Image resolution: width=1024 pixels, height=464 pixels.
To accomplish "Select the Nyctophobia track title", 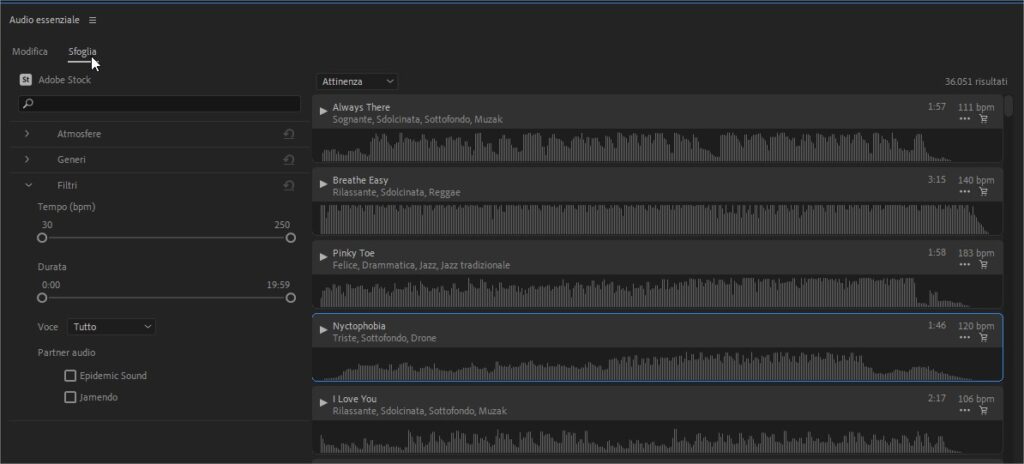I will point(359,326).
